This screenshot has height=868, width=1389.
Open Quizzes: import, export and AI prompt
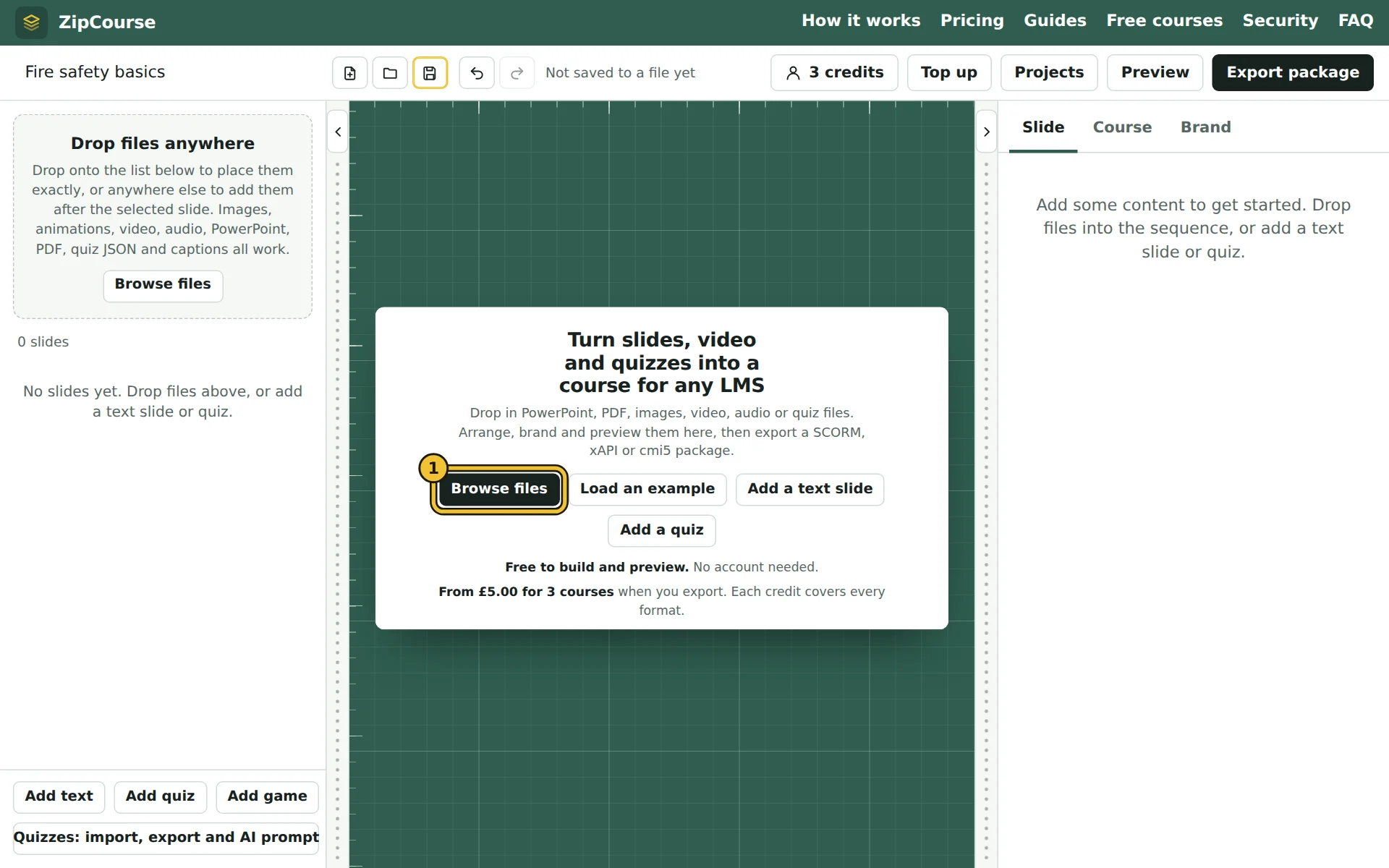pos(166,838)
